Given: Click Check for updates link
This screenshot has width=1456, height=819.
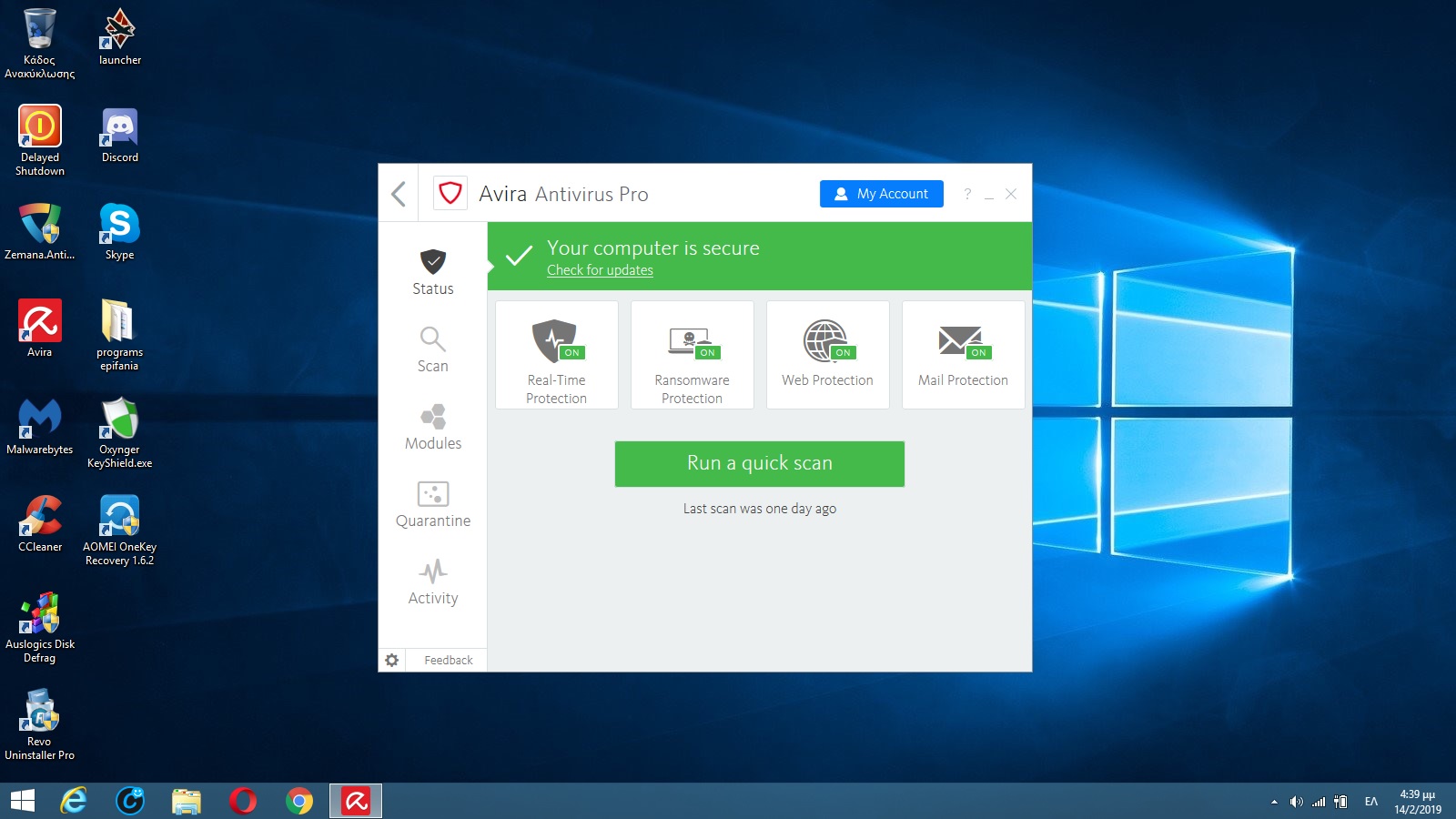Looking at the screenshot, I should coord(600,270).
